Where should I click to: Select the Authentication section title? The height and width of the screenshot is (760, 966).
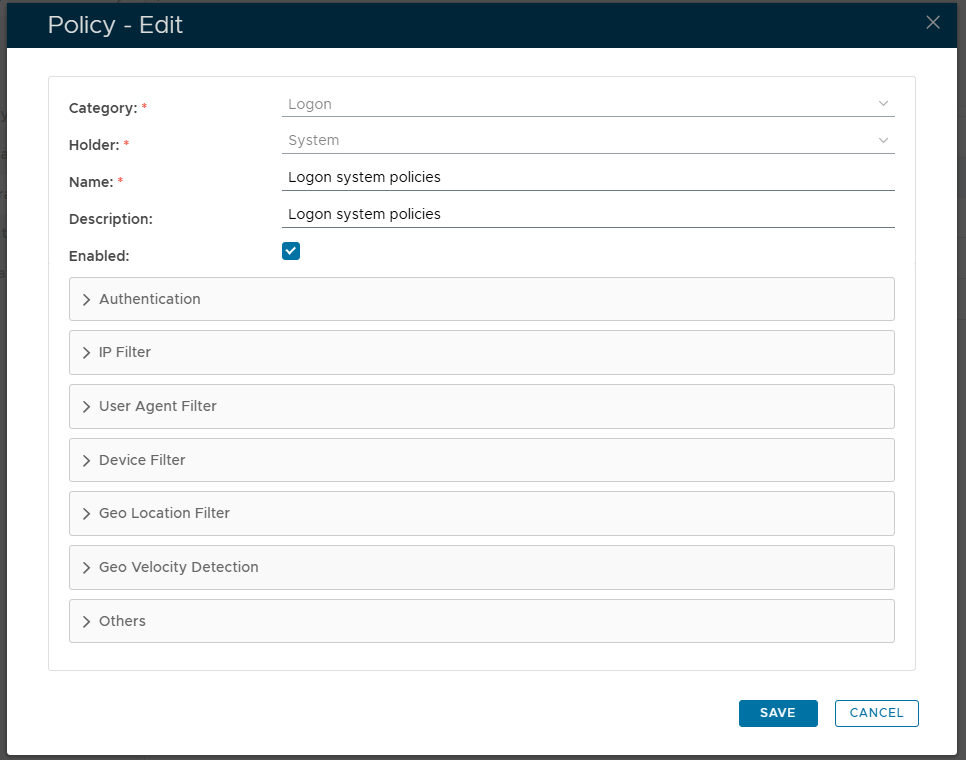(150, 299)
